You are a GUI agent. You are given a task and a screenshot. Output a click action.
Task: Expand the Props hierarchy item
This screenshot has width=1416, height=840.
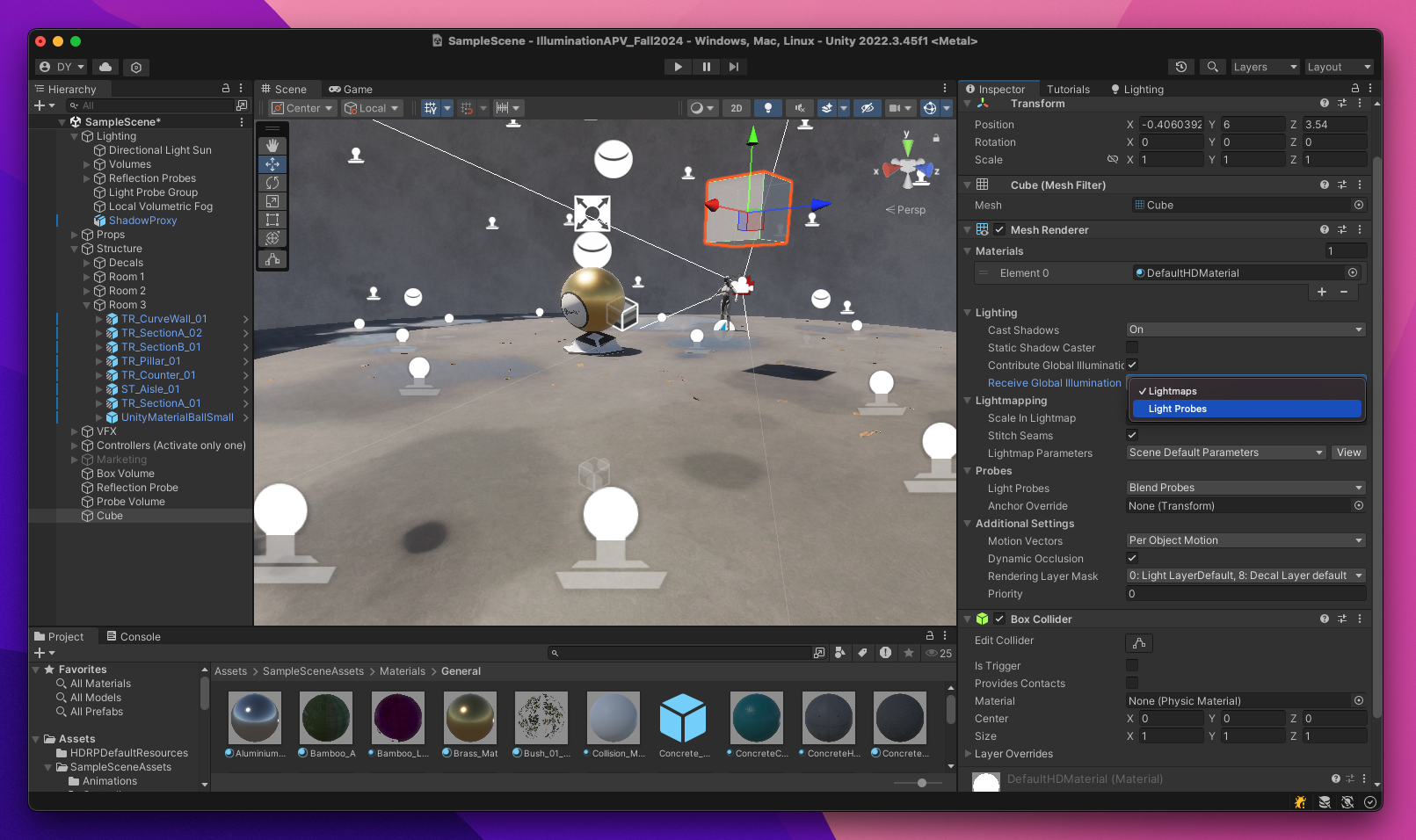point(75,235)
